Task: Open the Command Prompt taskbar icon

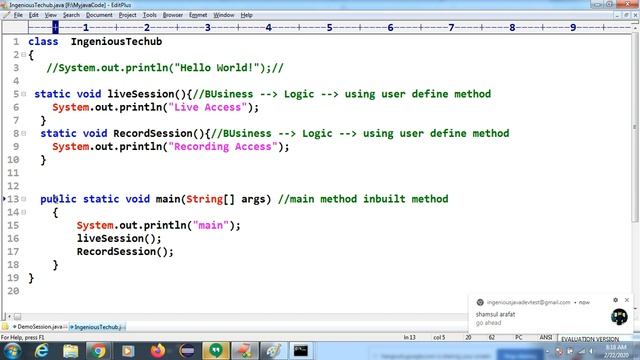Action: click(x=301, y=351)
